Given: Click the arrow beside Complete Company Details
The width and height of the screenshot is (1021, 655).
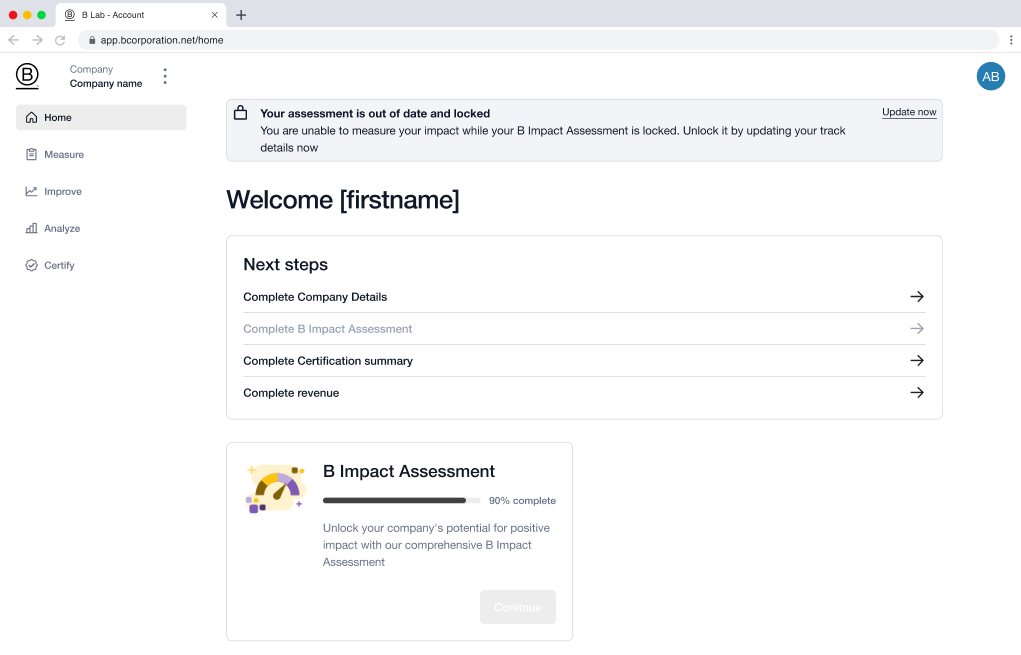Looking at the screenshot, I should (x=917, y=296).
